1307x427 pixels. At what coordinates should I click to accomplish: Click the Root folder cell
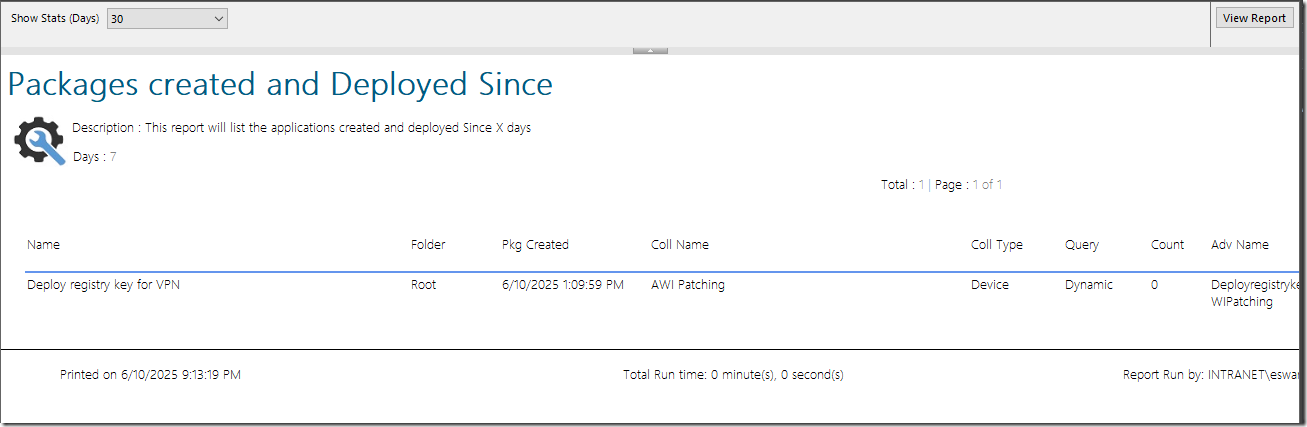[x=424, y=285]
